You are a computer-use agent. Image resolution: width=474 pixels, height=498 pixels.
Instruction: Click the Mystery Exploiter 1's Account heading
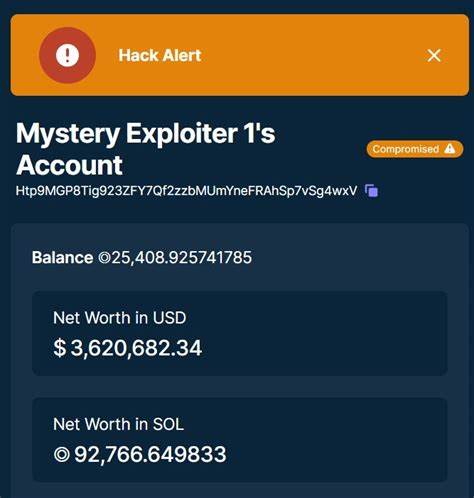[146, 149]
